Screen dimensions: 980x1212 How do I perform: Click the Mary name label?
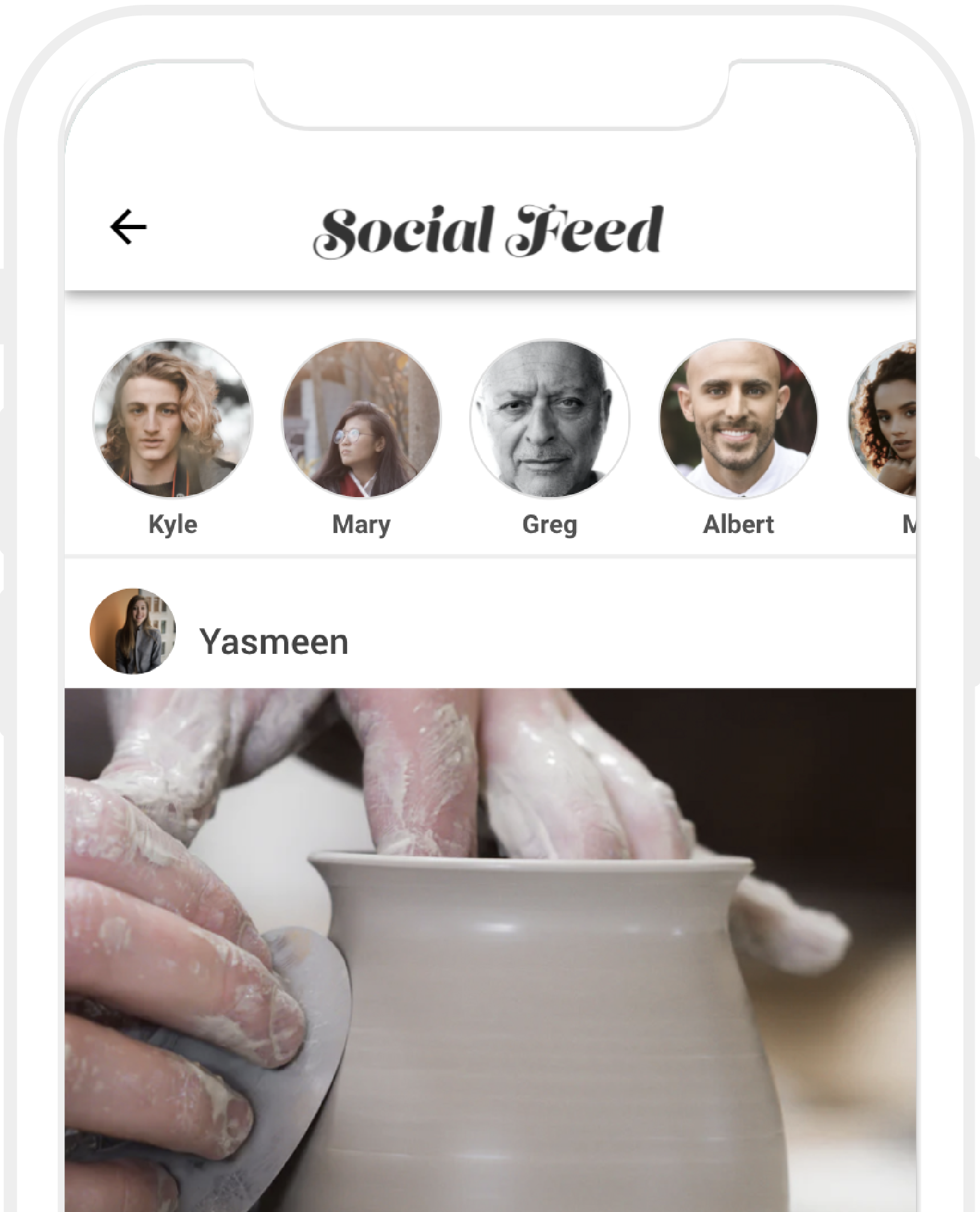tap(361, 525)
